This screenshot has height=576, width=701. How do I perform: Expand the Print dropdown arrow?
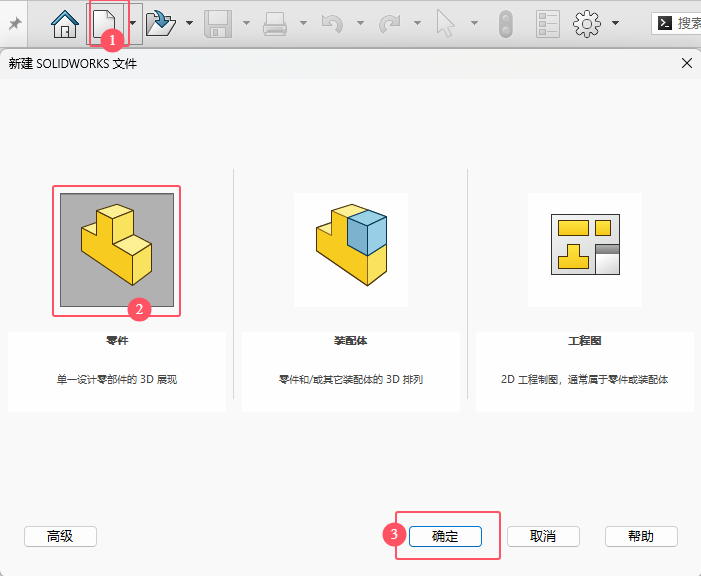tap(303, 23)
